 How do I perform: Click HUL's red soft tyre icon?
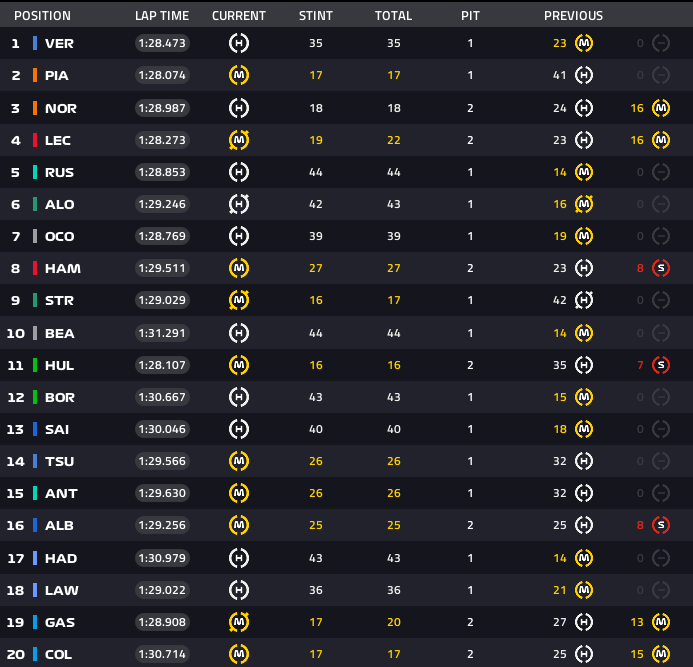[660, 365]
